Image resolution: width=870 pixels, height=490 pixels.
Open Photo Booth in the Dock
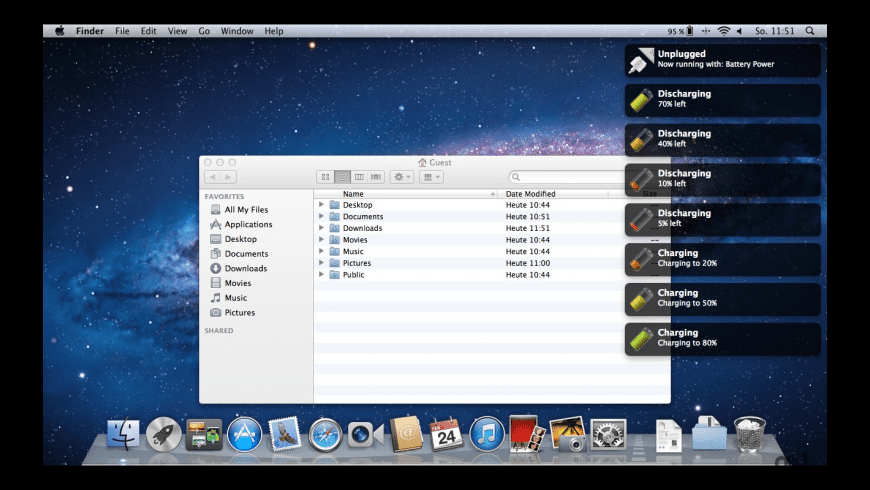click(527, 433)
